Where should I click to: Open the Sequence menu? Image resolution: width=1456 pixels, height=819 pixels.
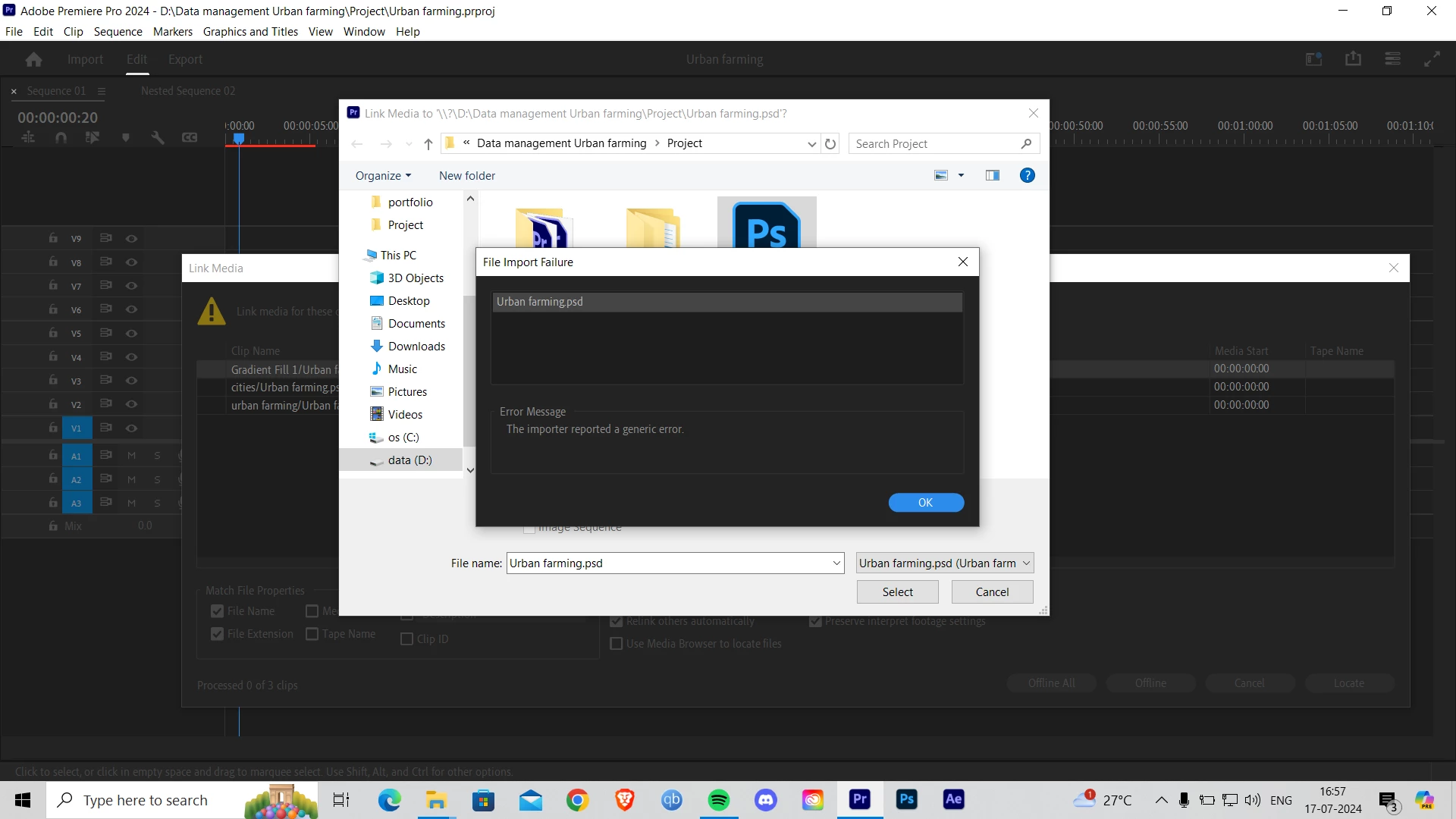click(x=118, y=32)
